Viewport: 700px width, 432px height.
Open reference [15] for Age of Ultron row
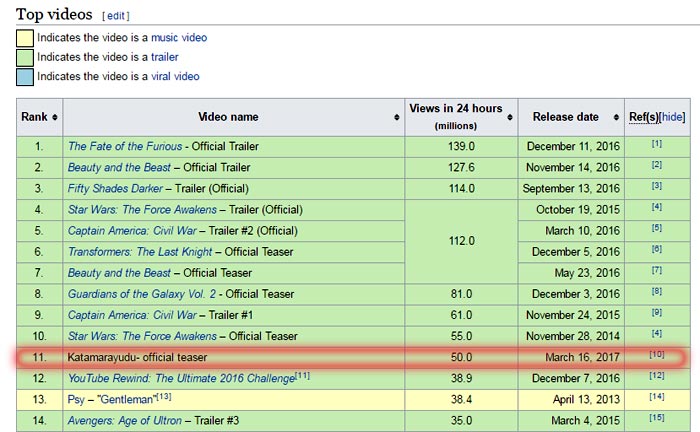(657, 418)
